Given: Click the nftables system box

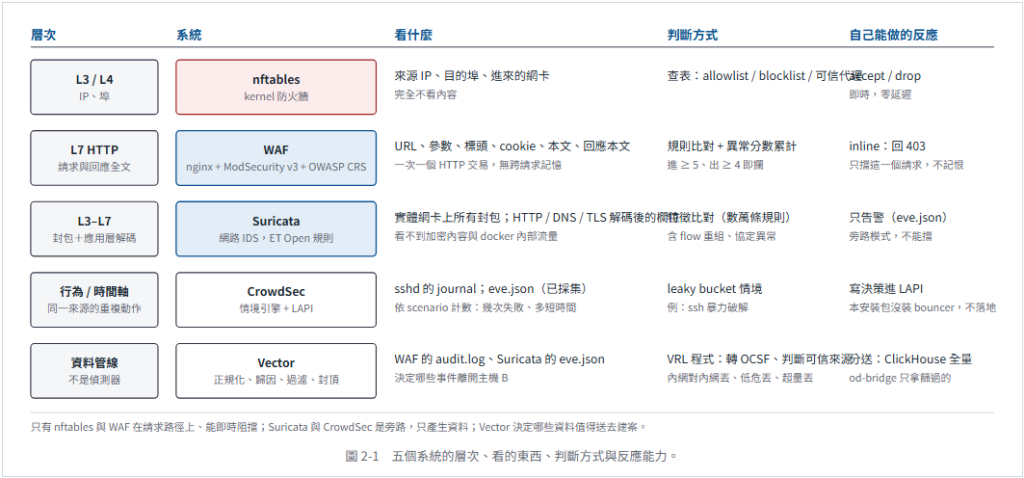Looking at the screenshot, I should point(276,88).
